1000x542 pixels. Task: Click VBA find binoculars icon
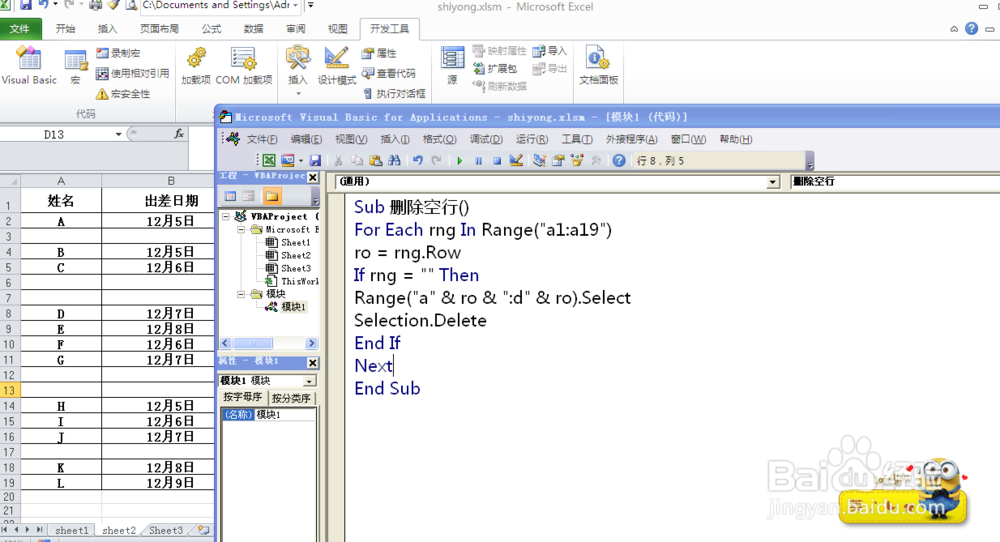[394, 161]
